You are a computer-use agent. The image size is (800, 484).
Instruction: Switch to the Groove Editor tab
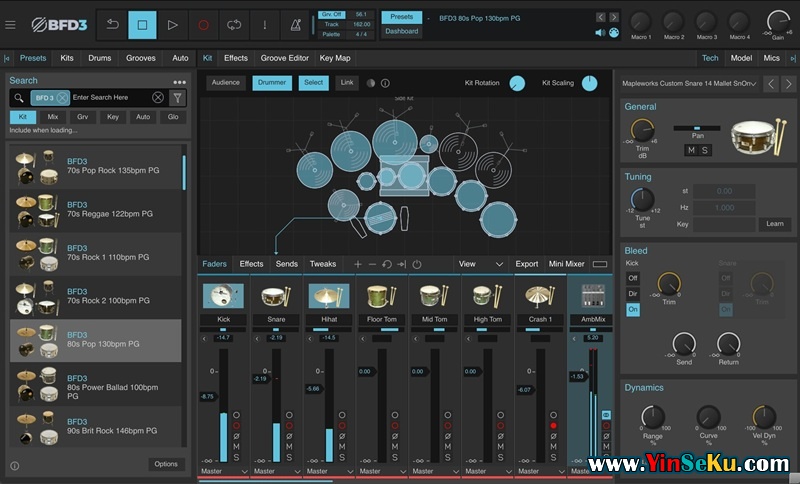(x=284, y=59)
